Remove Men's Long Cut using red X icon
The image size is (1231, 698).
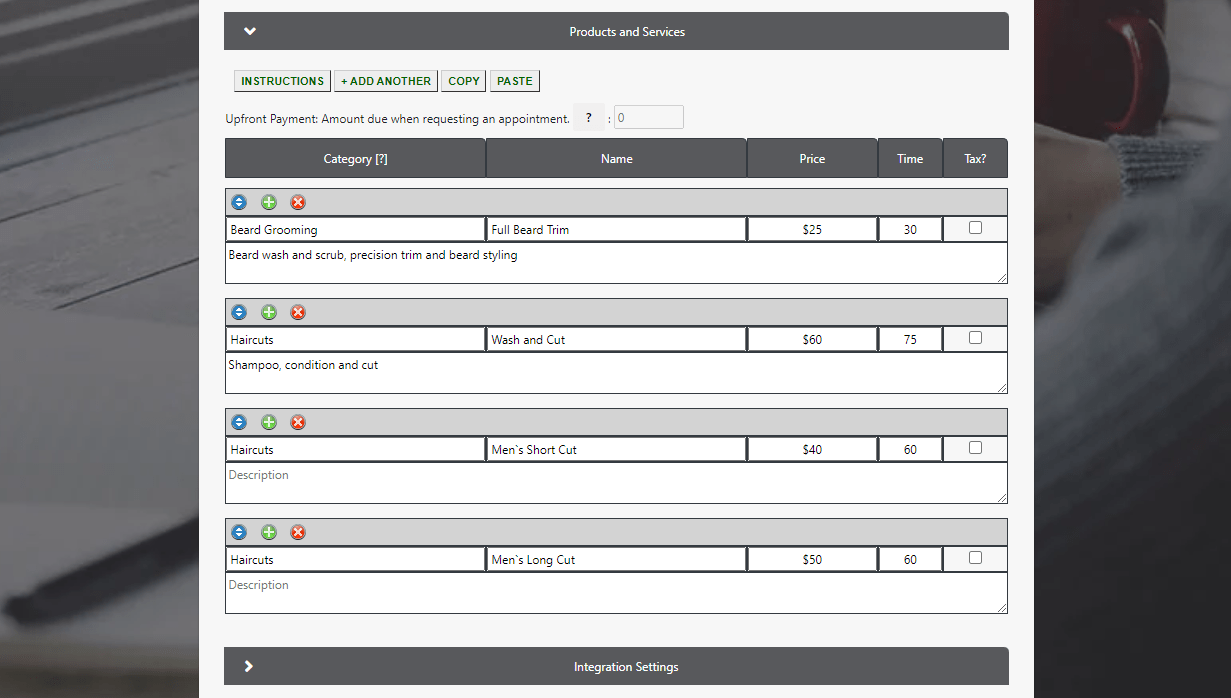pos(298,532)
